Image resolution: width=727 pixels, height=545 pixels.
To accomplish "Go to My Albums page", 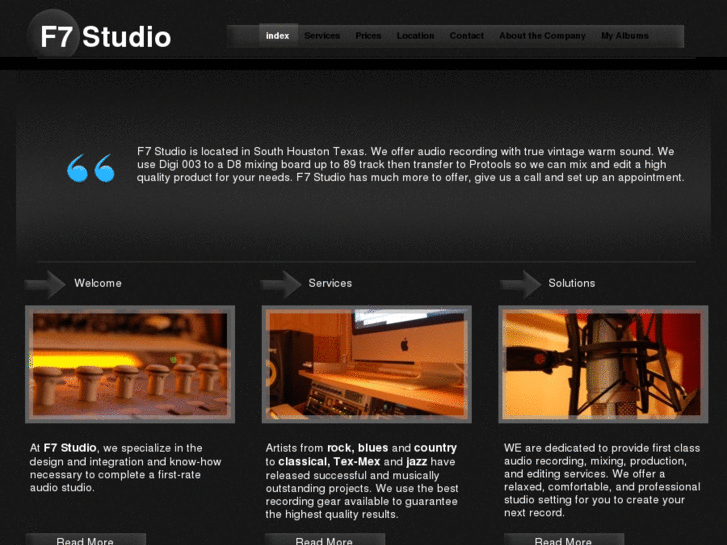I will 625,36.
